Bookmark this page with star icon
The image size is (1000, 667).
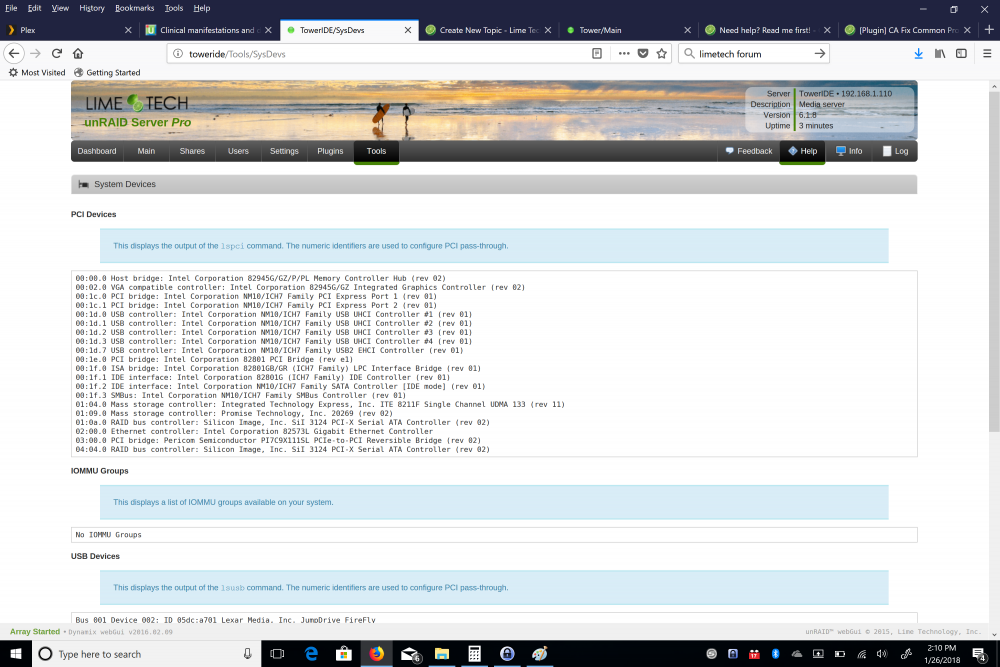coord(662,54)
